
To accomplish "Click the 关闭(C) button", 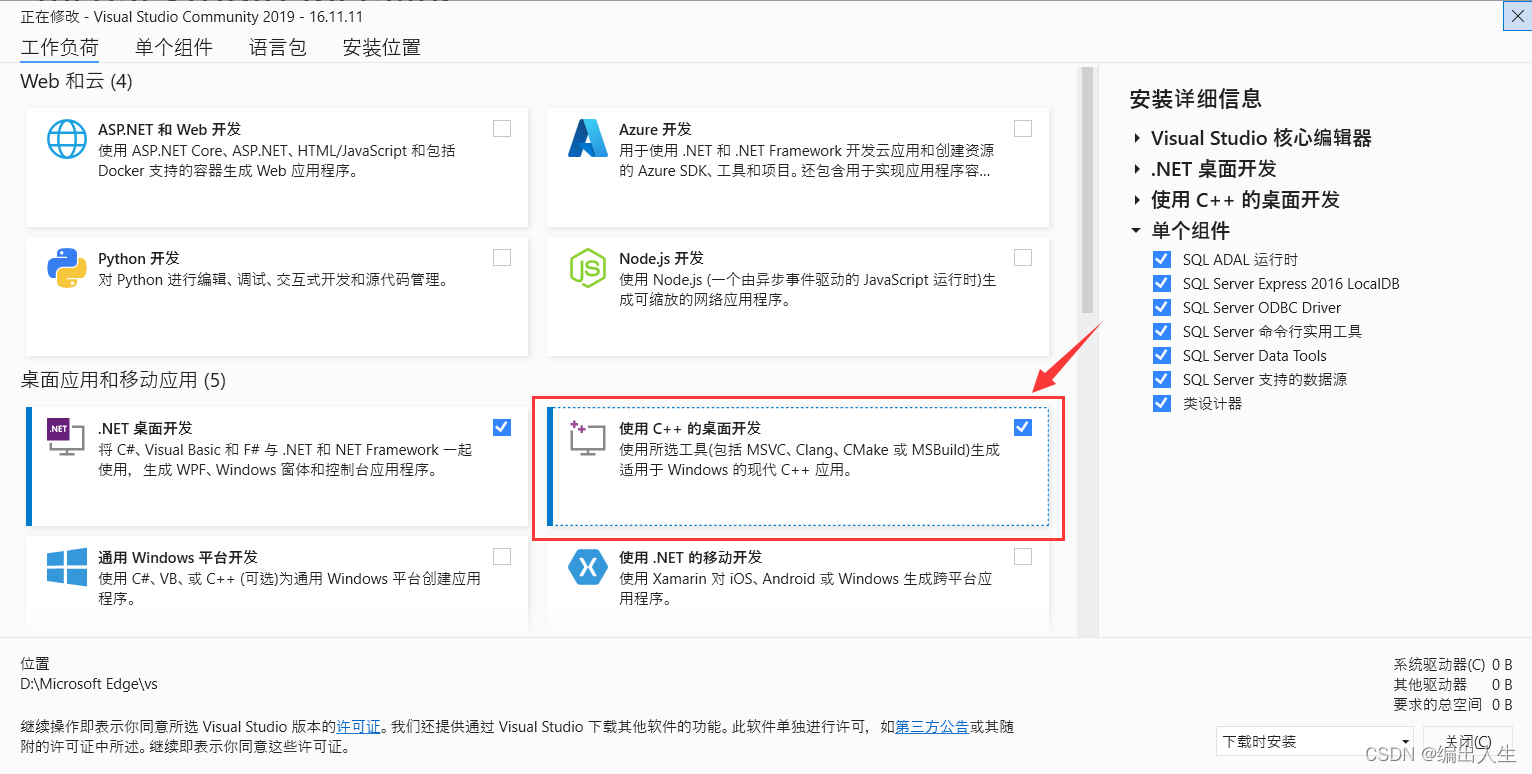I will coord(1468,741).
